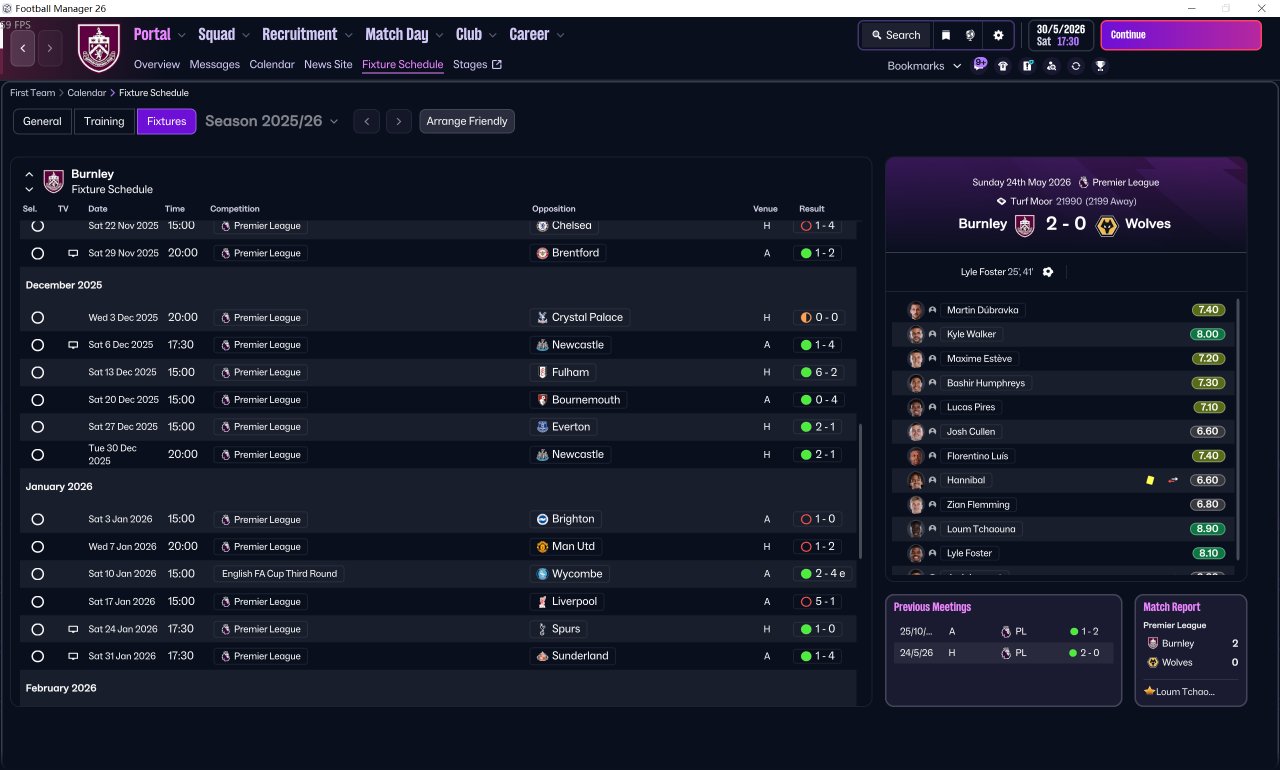Open the News Site sub-tab
The image size is (1280, 770).
tap(328, 65)
